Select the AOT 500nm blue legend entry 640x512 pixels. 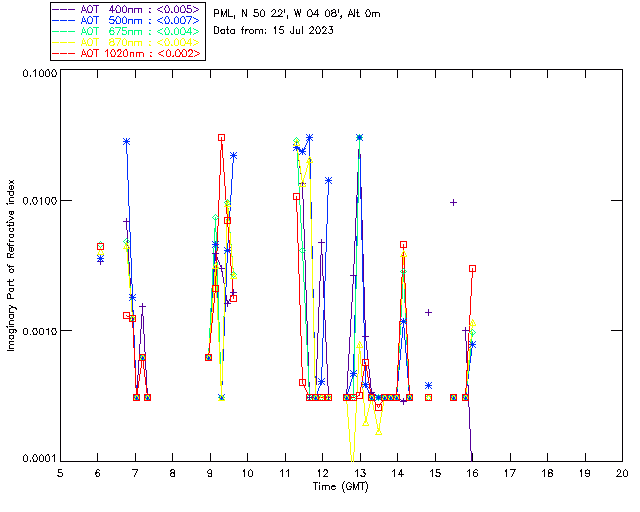(x=127, y=20)
